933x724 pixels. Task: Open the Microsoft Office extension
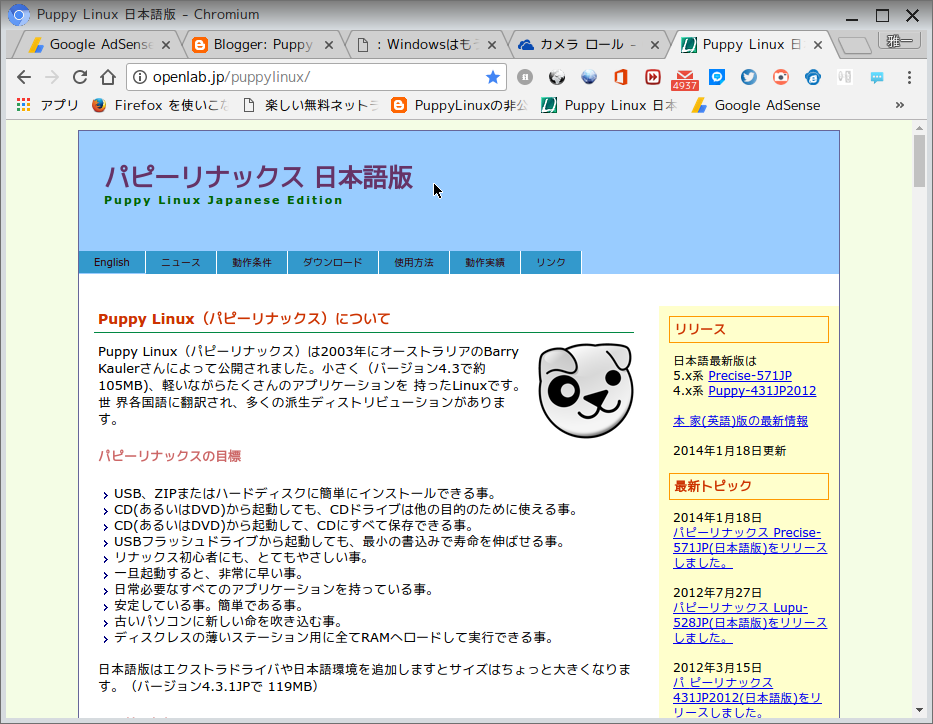coord(621,77)
